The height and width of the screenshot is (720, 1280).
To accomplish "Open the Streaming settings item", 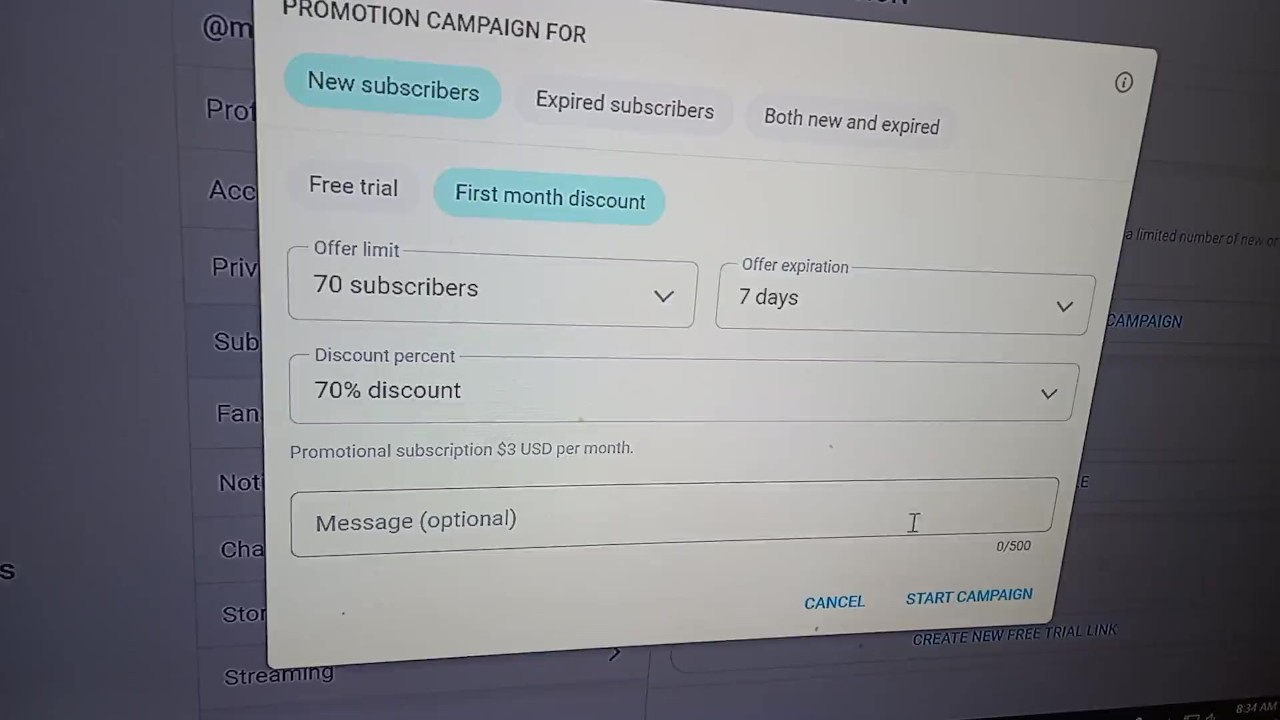I will (278, 675).
